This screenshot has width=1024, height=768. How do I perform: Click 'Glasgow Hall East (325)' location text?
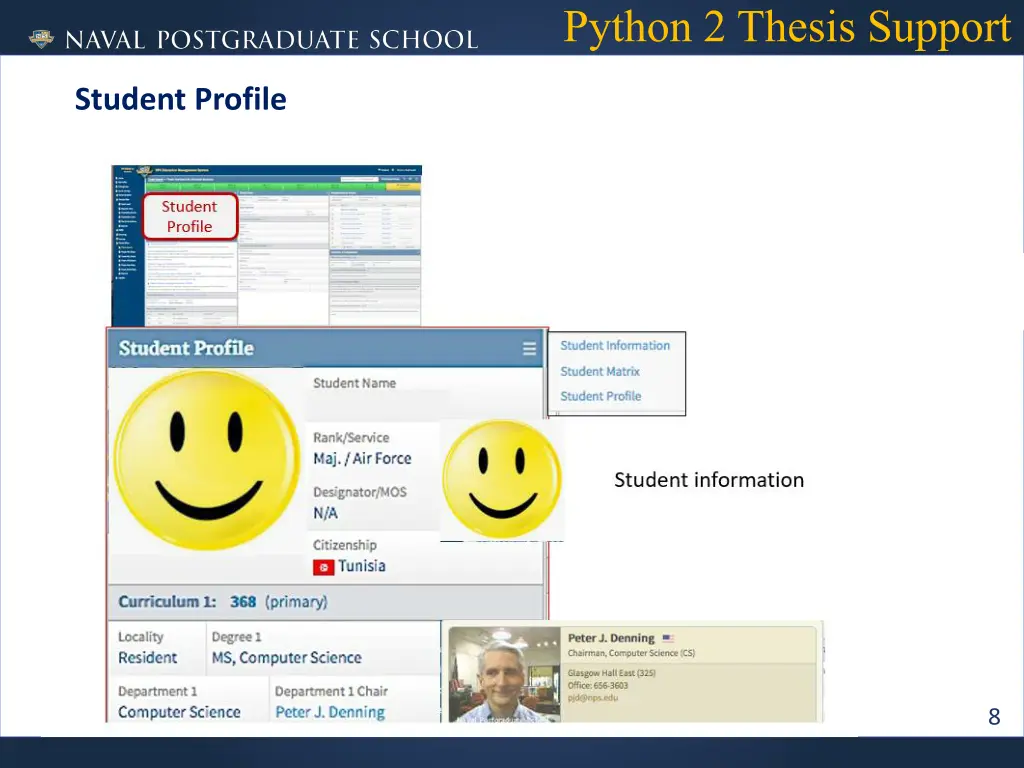click(x=611, y=673)
